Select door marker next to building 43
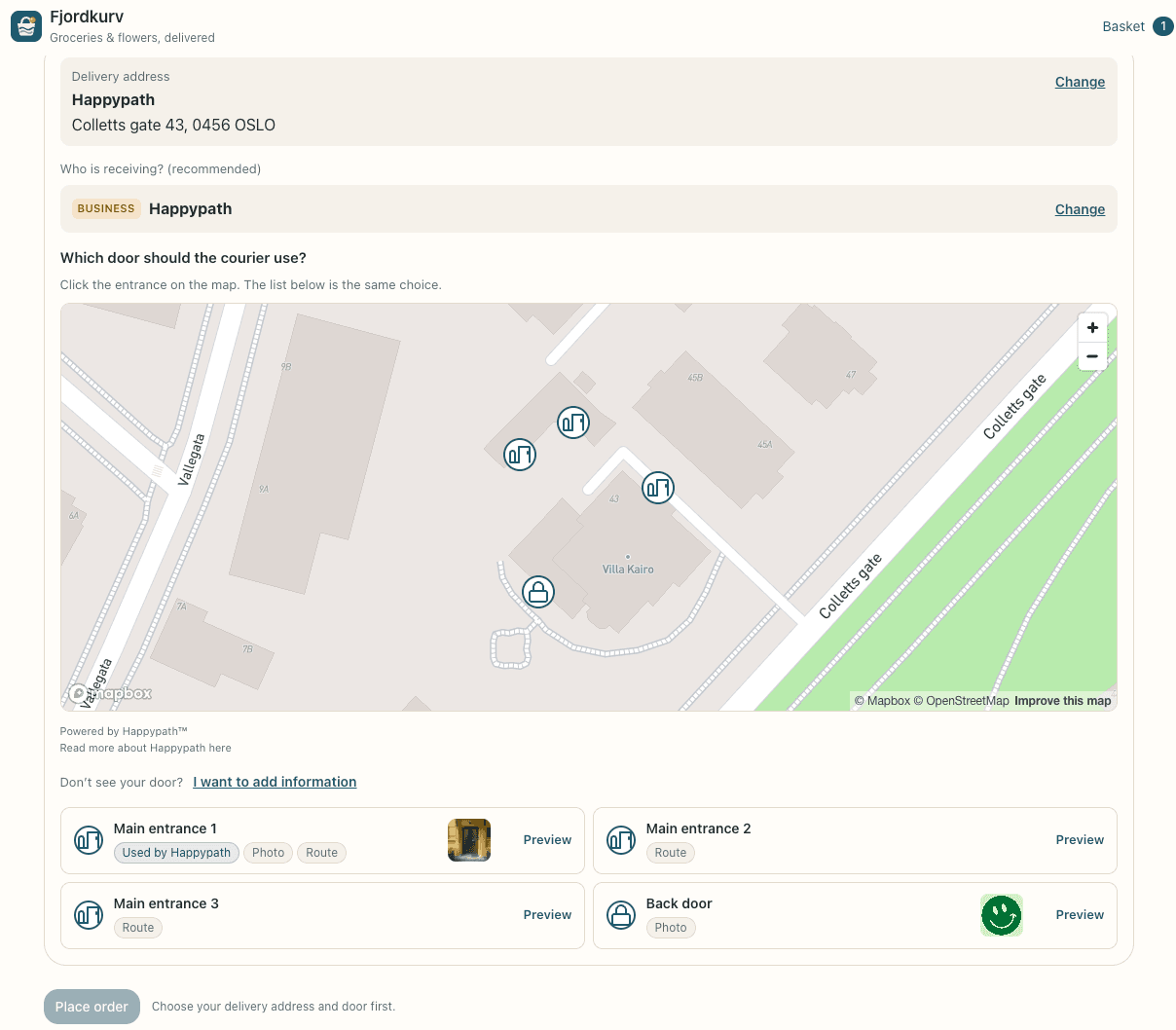The image size is (1176, 1030). (x=658, y=488)
